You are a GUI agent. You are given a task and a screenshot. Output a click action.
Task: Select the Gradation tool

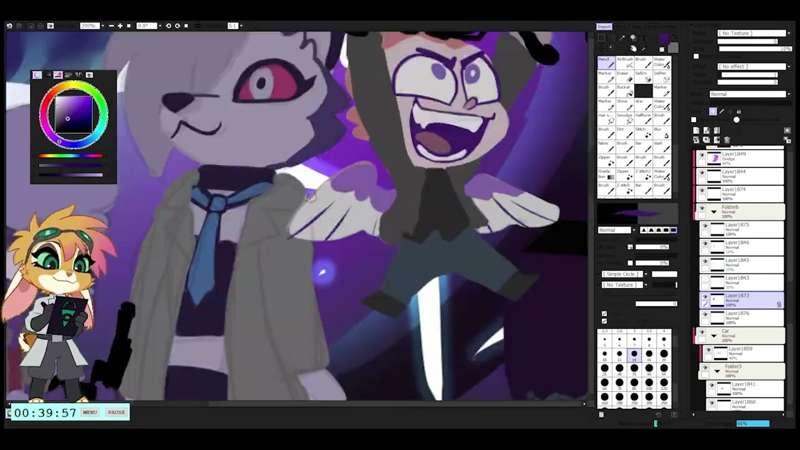tap(606, 174)
